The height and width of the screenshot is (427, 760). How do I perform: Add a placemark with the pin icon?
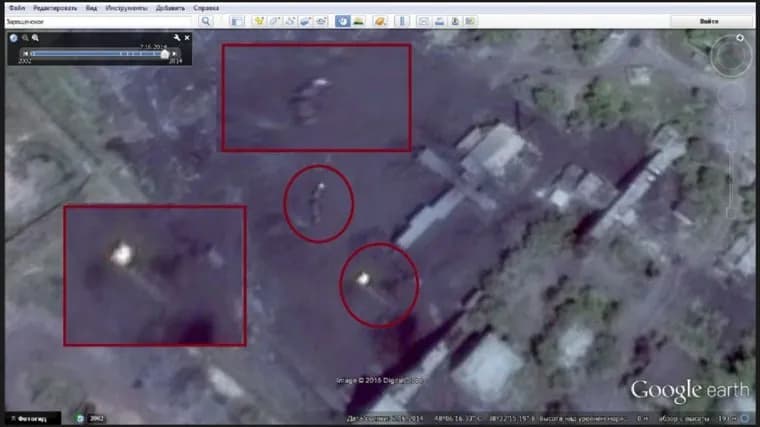click(x=258, y=21)
